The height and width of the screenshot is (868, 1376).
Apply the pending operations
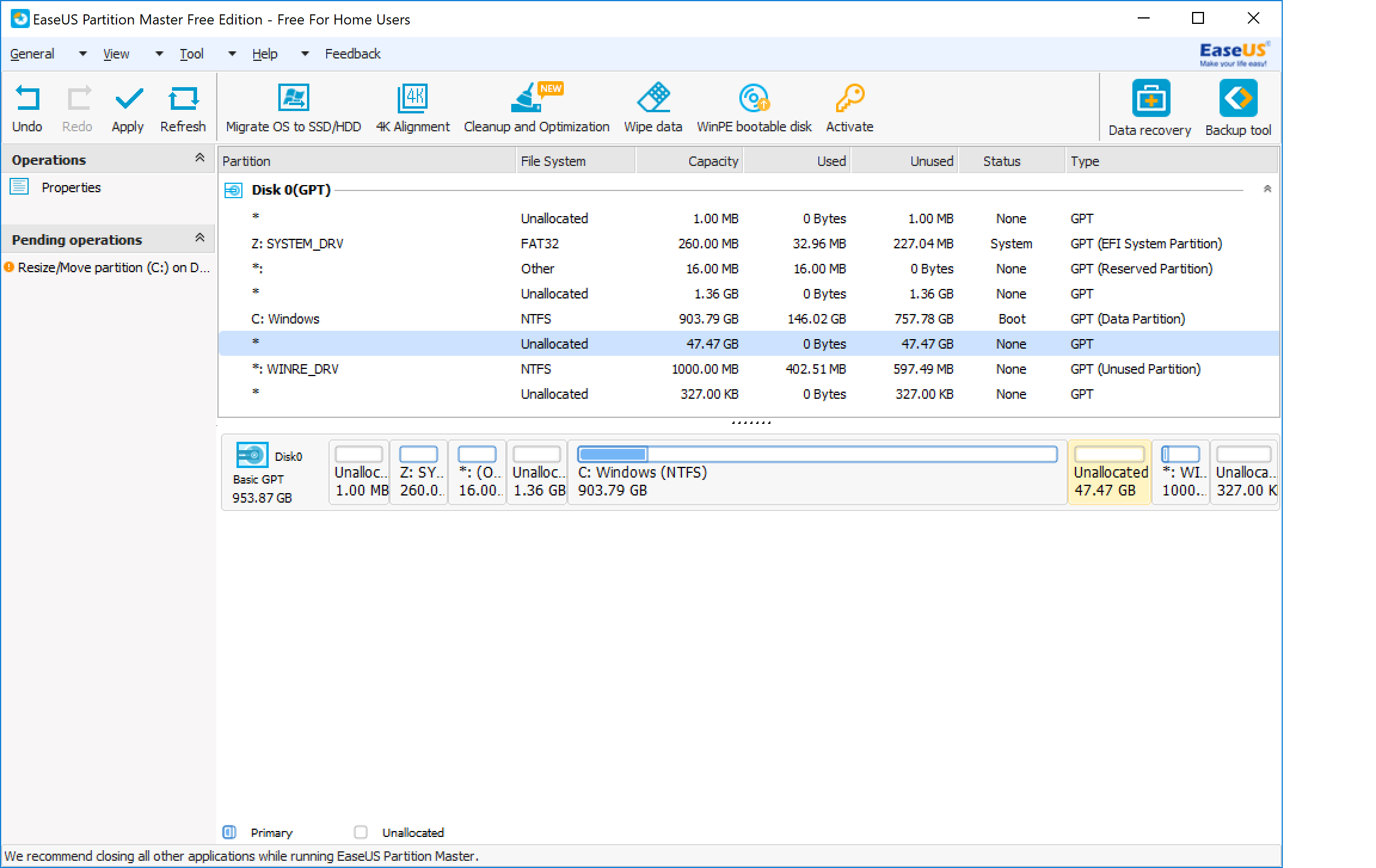128,99
